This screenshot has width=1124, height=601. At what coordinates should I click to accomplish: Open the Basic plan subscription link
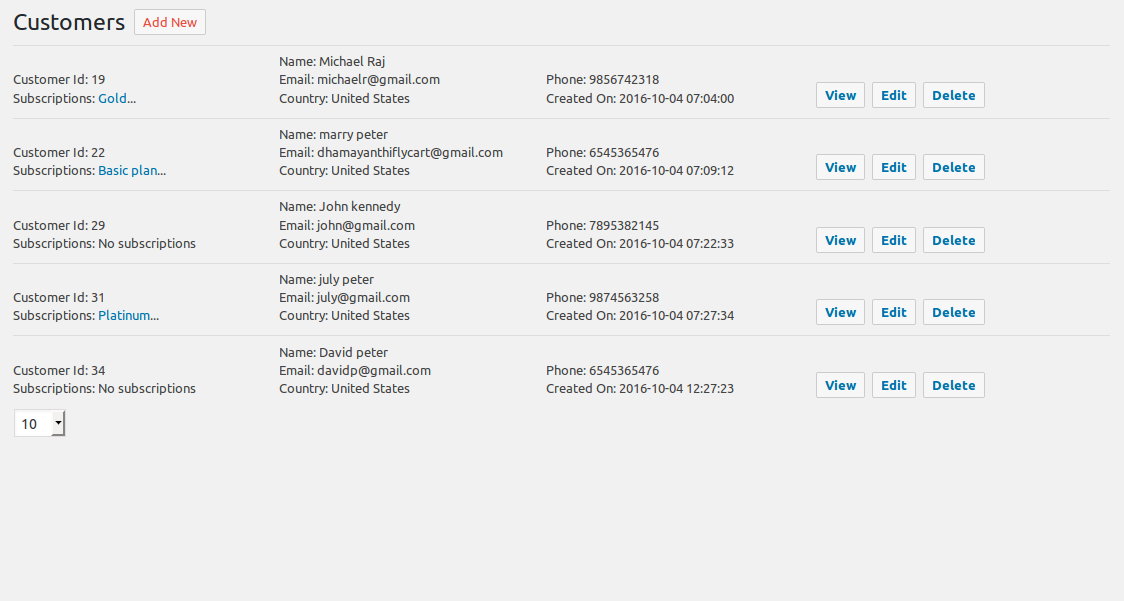[x=132, y=171]
